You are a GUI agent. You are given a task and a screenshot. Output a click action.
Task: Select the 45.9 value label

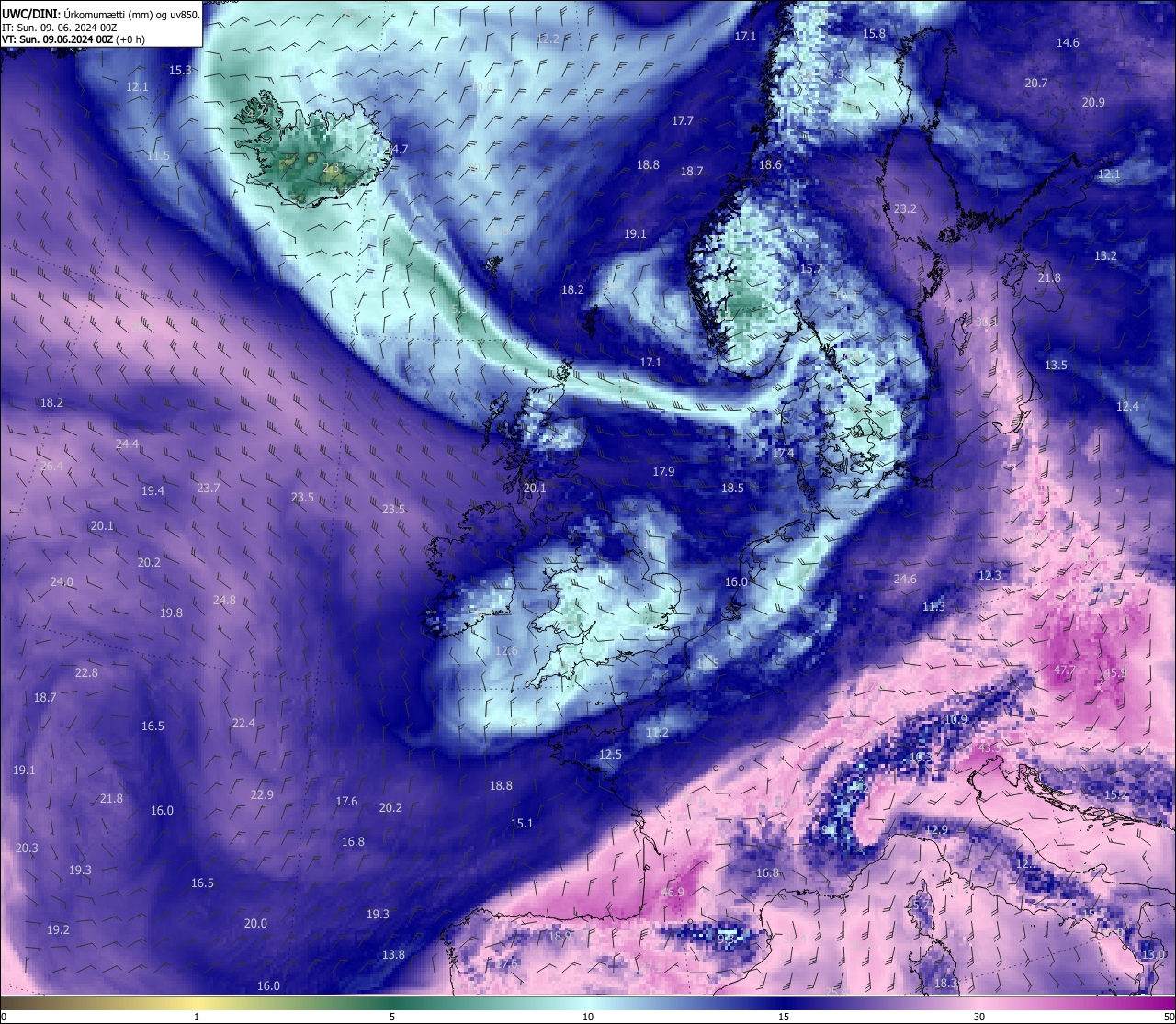(1115, 672)
